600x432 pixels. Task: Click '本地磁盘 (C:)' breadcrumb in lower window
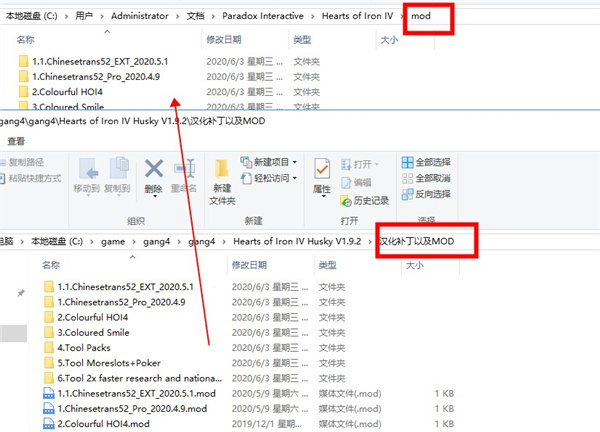pos(57,241)
